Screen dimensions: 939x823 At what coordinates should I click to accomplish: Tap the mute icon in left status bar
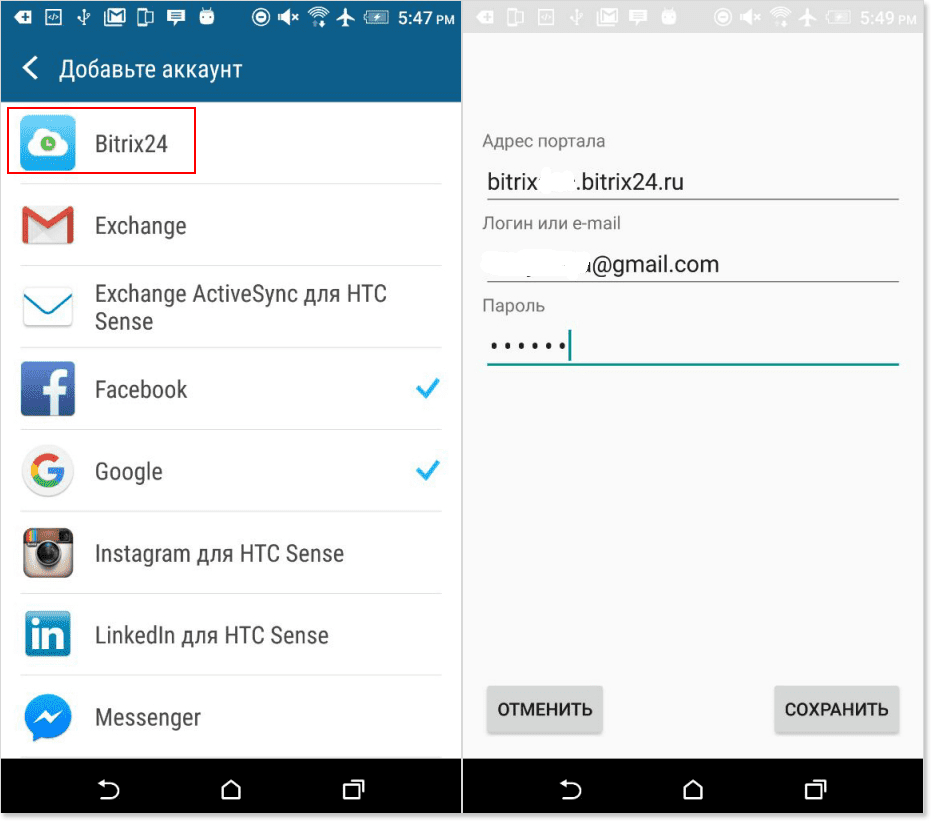tap(288, 17)
